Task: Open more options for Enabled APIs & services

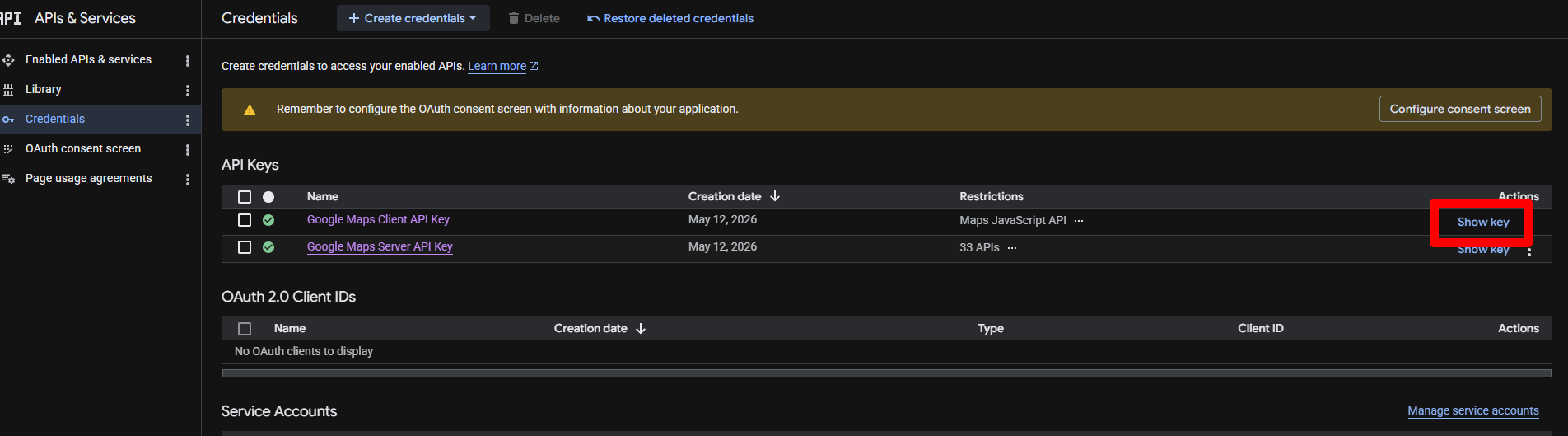Action: point(188,60)
